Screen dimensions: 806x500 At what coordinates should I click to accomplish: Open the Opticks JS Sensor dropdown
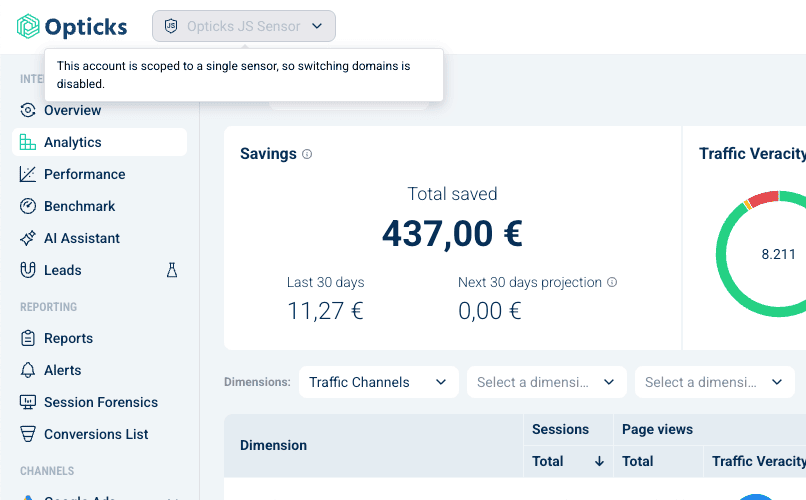pos(244,26)
